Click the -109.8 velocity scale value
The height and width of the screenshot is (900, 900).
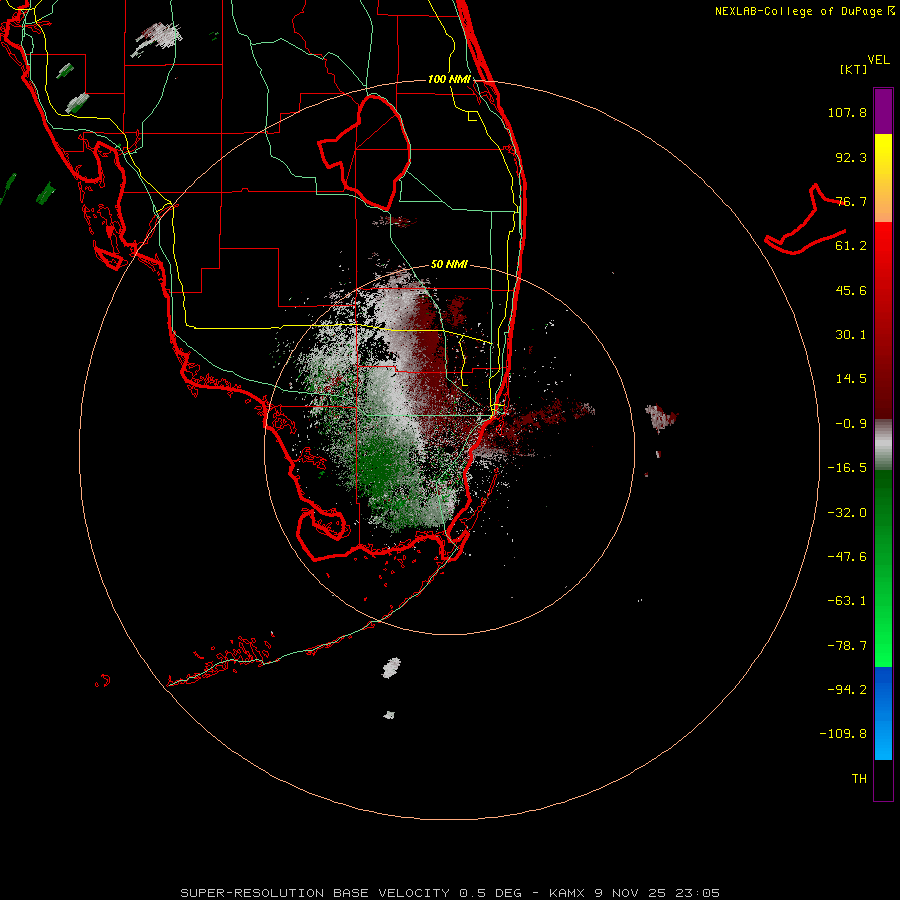coord(843,734)
